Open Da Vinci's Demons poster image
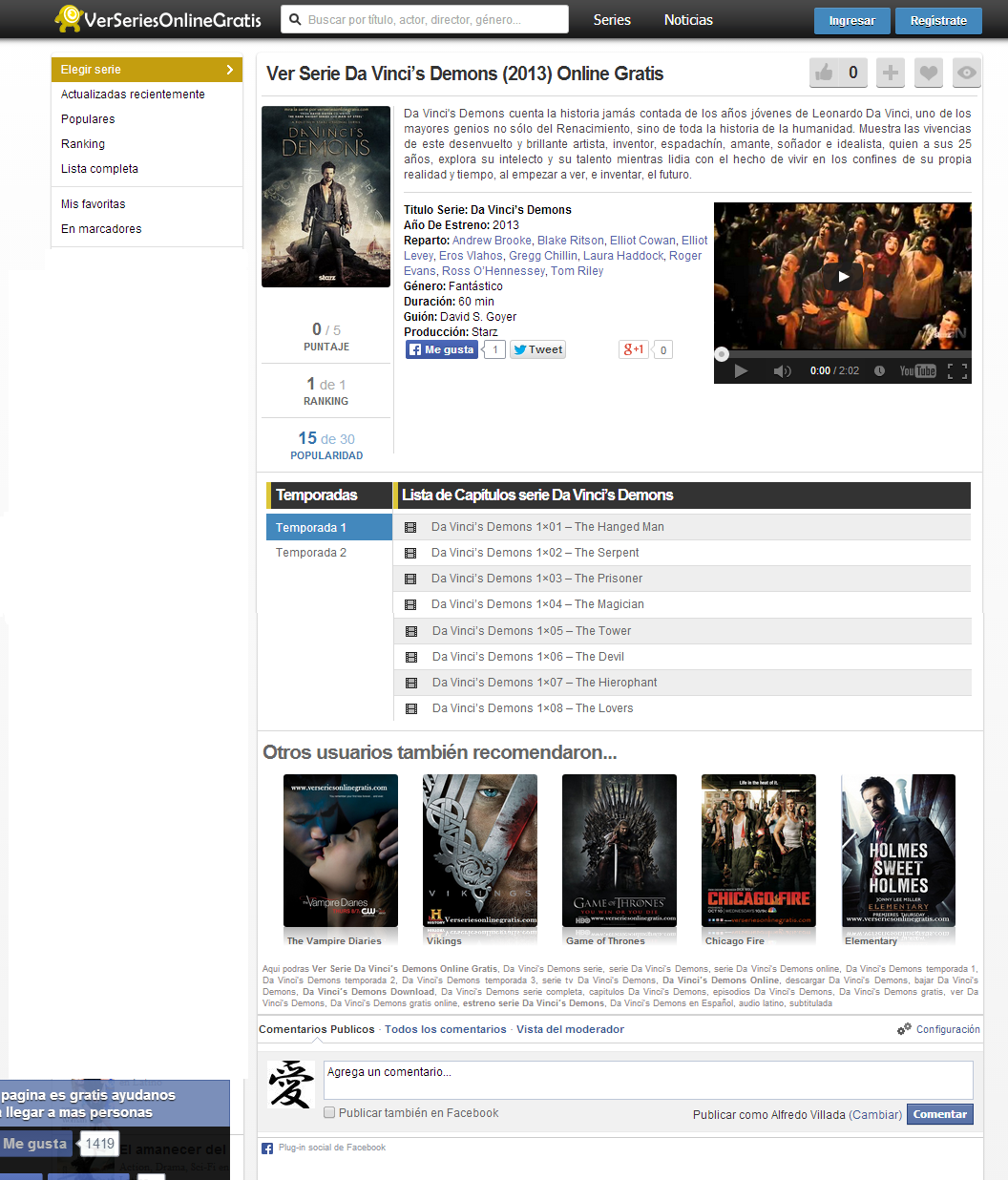The image size is (1008, 1180). (325, 197)
